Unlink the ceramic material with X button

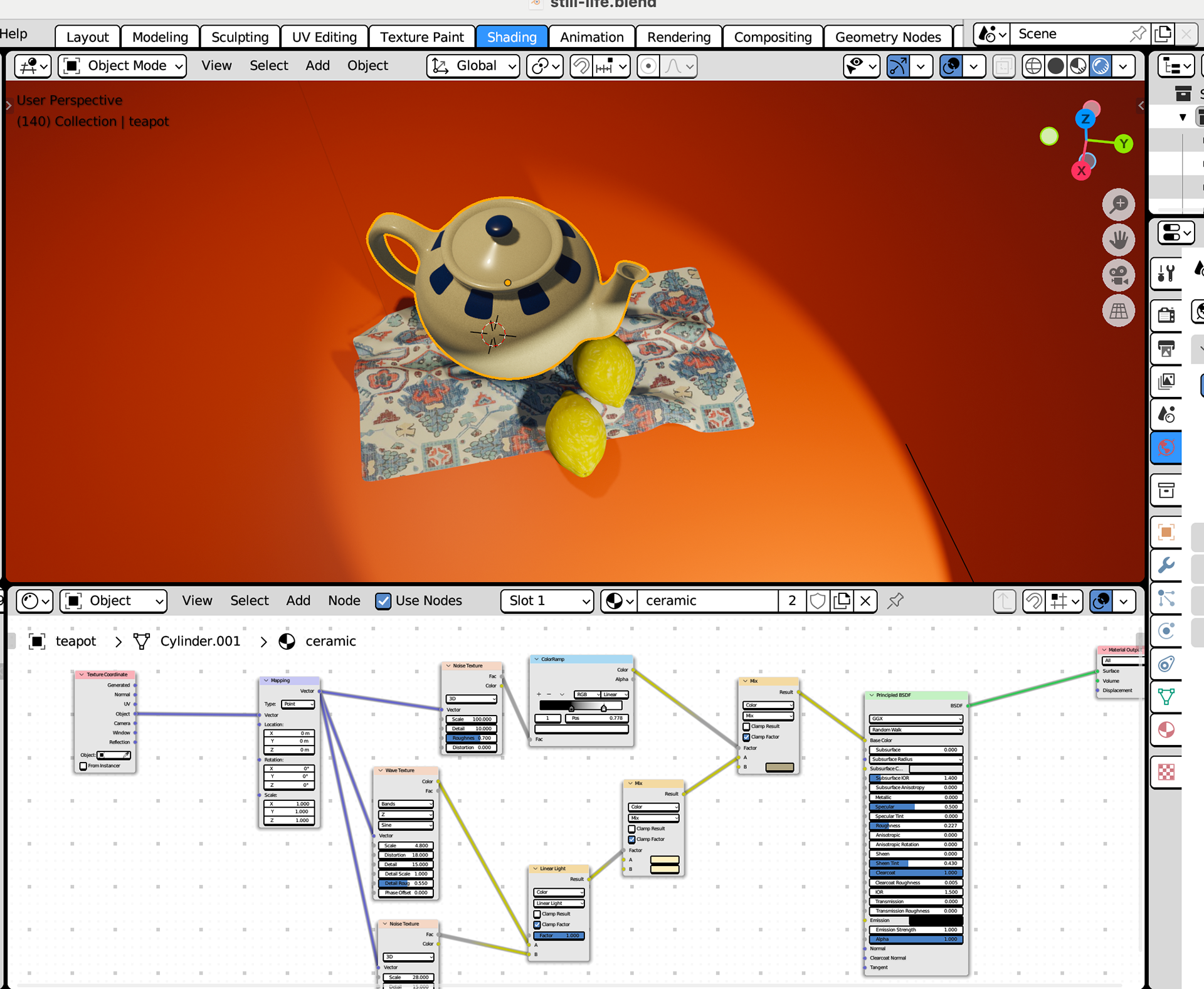coord(865,601)
